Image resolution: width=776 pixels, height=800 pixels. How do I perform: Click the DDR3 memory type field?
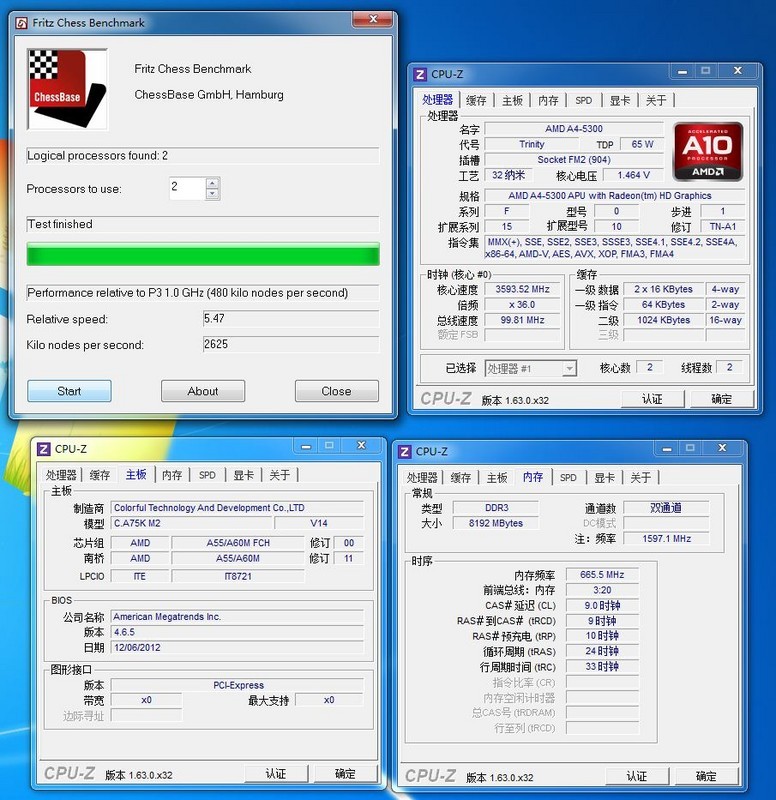tap(496, 508)
